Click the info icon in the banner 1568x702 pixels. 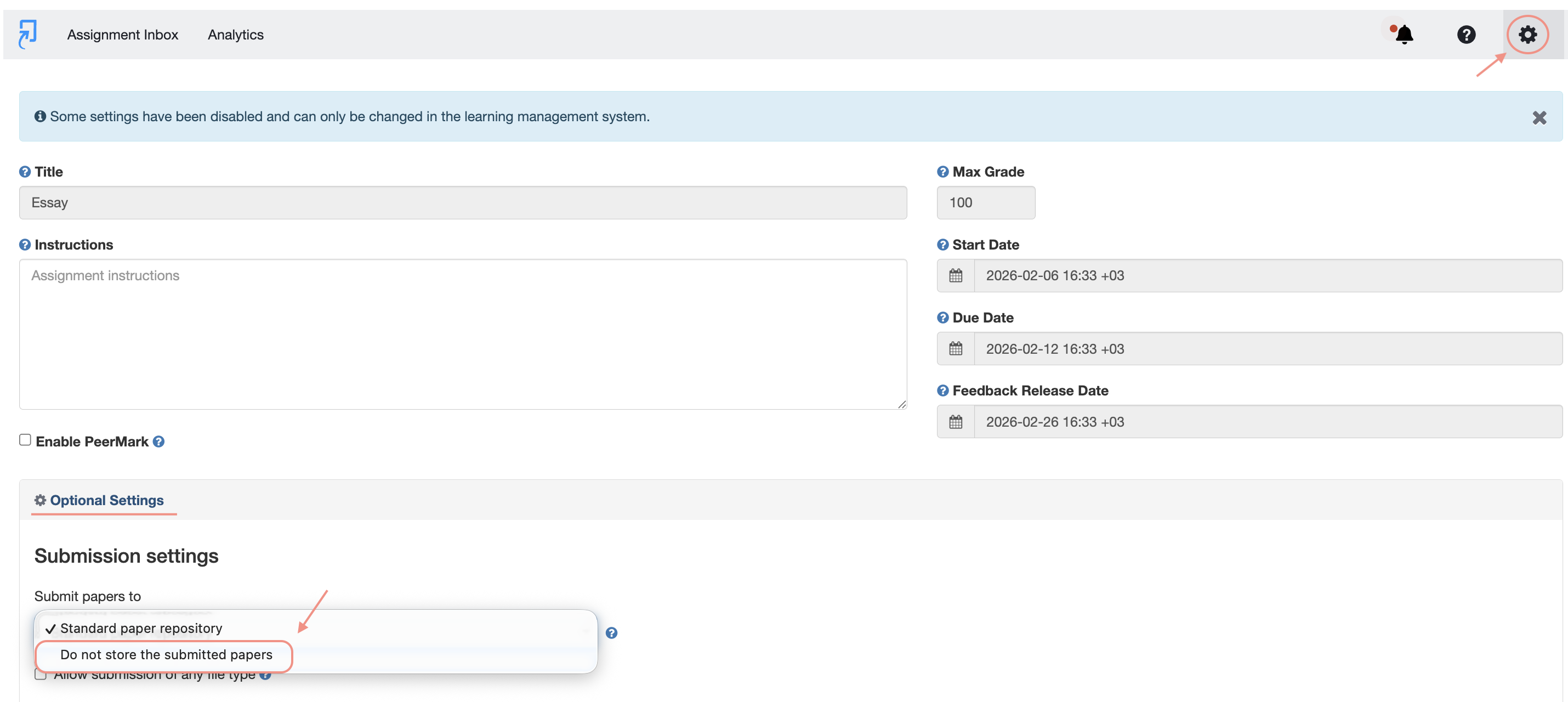40,116
